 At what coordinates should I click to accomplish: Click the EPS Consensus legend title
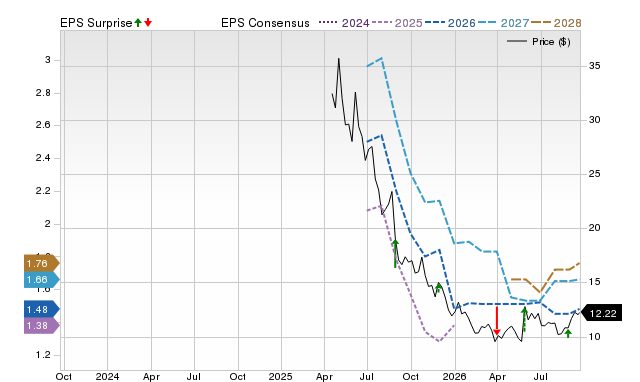265,23
